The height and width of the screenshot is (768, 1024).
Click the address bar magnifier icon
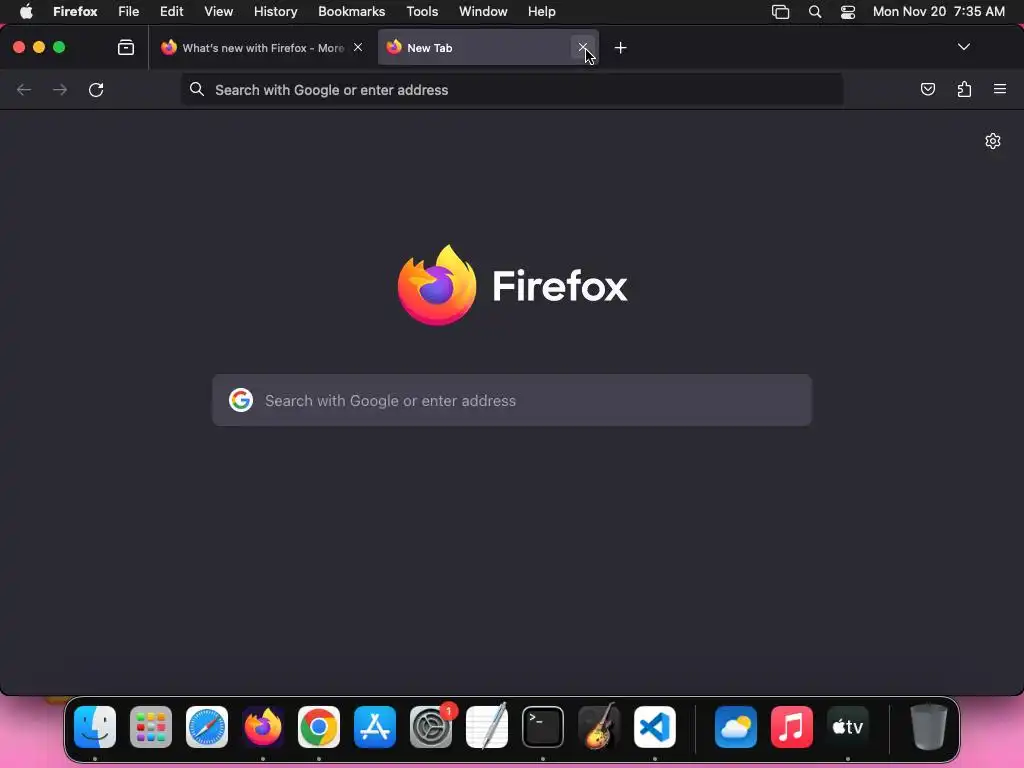197,89
